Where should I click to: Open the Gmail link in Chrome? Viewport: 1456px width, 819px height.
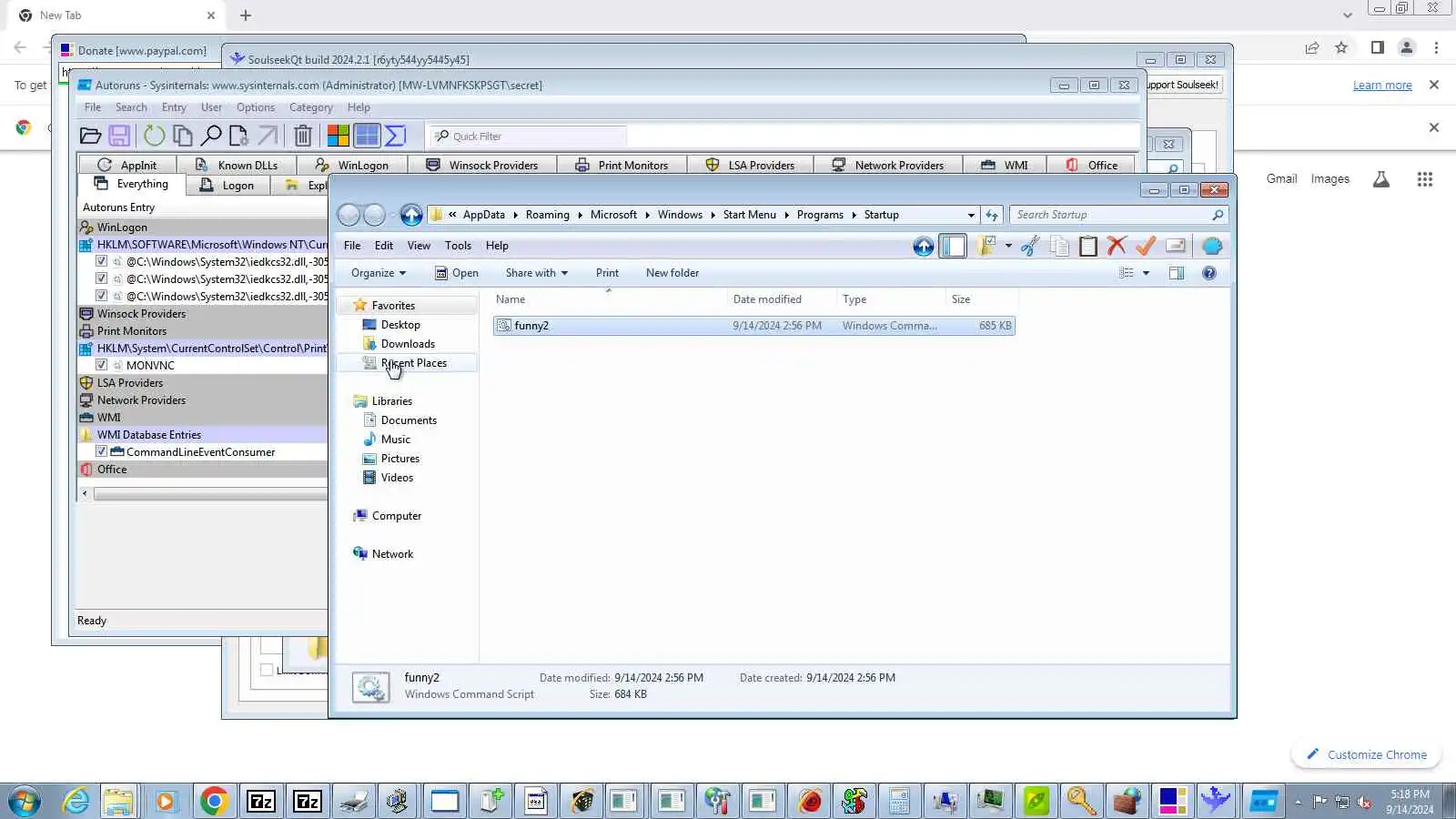pyautogui.click(x=1281, y=179)
